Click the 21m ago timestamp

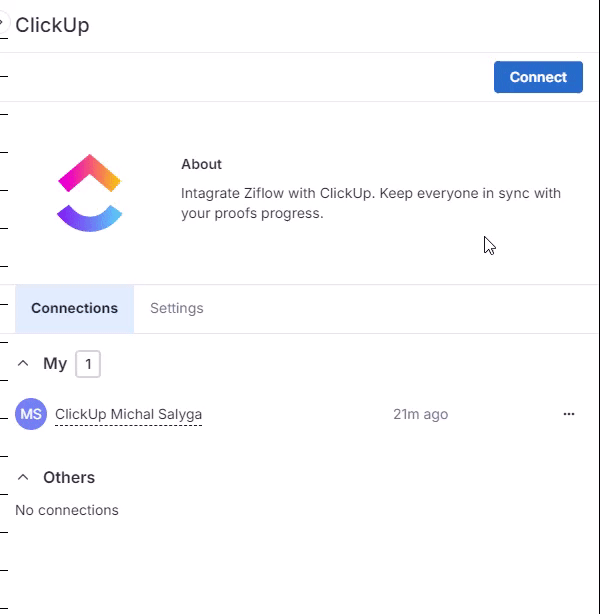(420, 414)
